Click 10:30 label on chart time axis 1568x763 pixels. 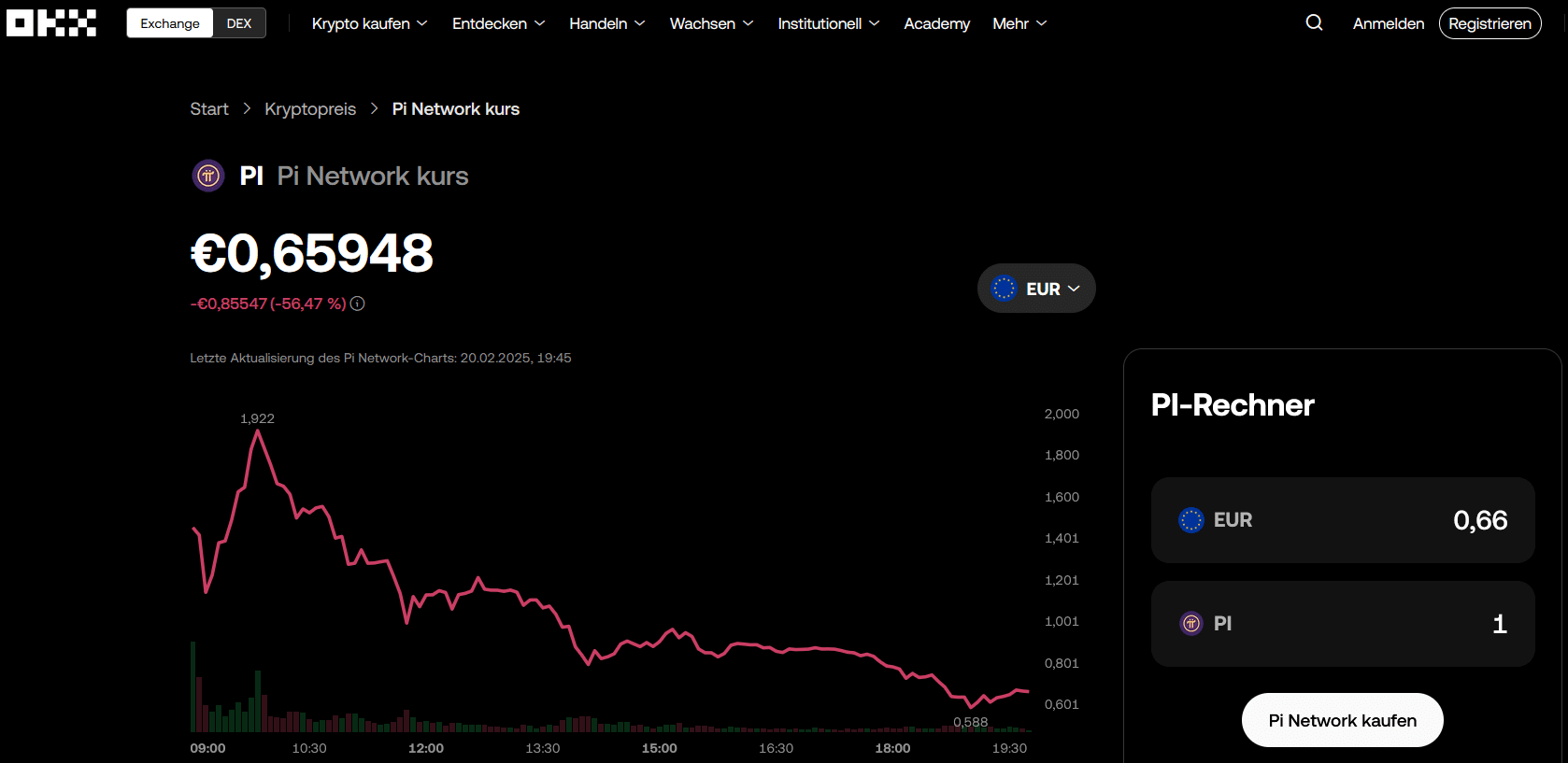tap(309, 748)
